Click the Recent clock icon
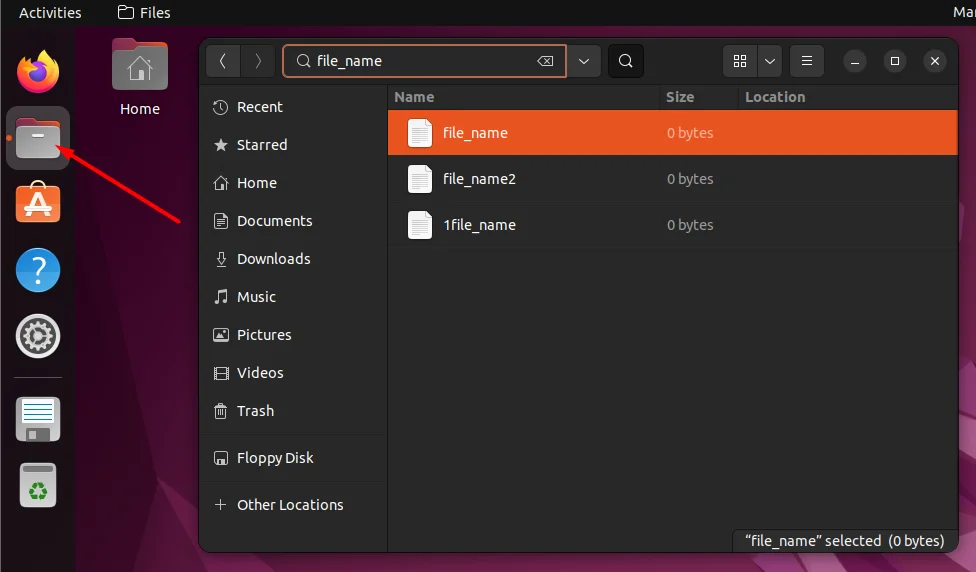Viewport: 976px width, 572px height. [x=220, y=107]
